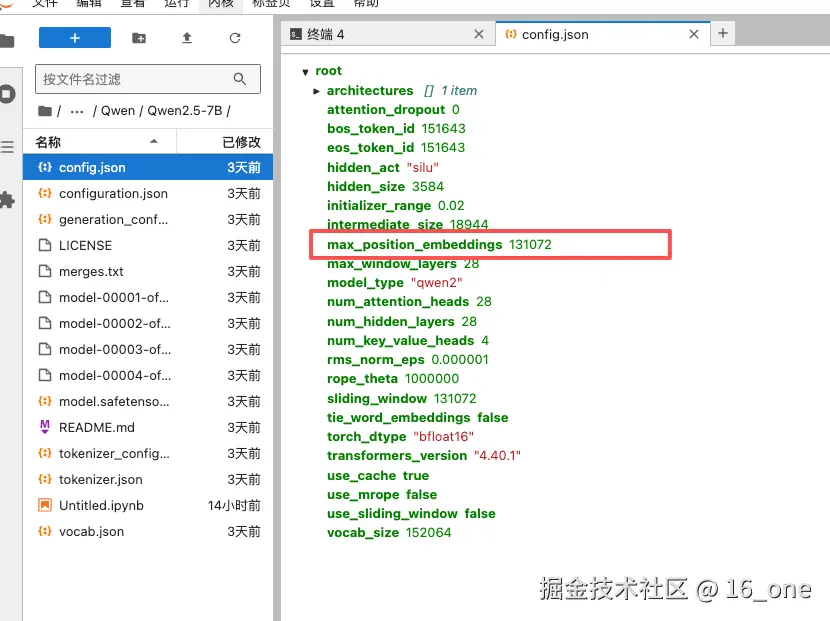
Task: Click the model_type value "qwen2"
Action: pos(436,282)
